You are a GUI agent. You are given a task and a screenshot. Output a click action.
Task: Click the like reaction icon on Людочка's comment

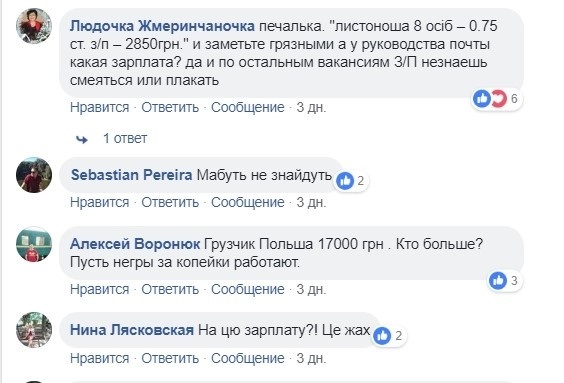482,98
